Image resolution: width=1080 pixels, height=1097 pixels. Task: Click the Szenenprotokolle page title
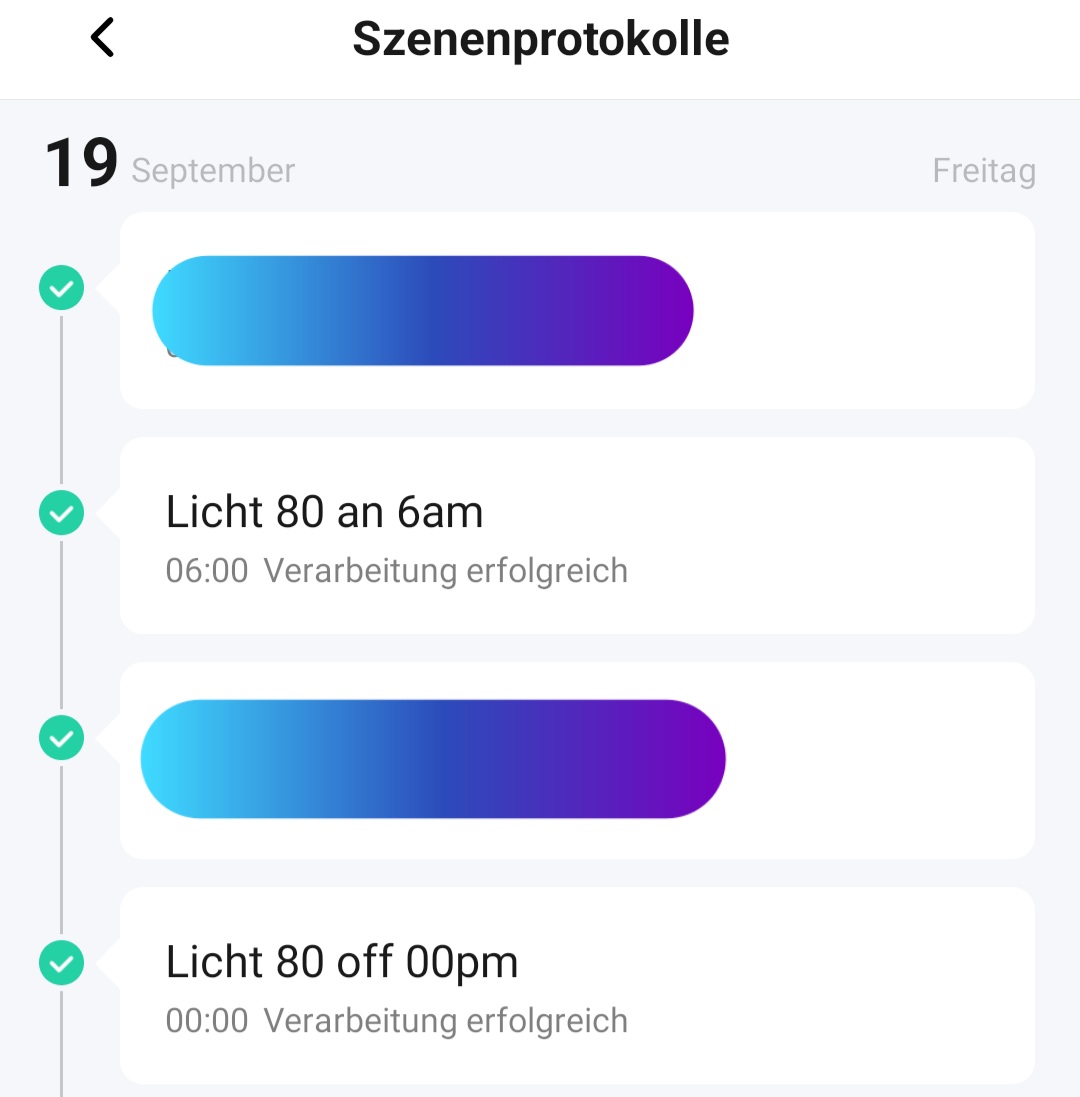541,39
